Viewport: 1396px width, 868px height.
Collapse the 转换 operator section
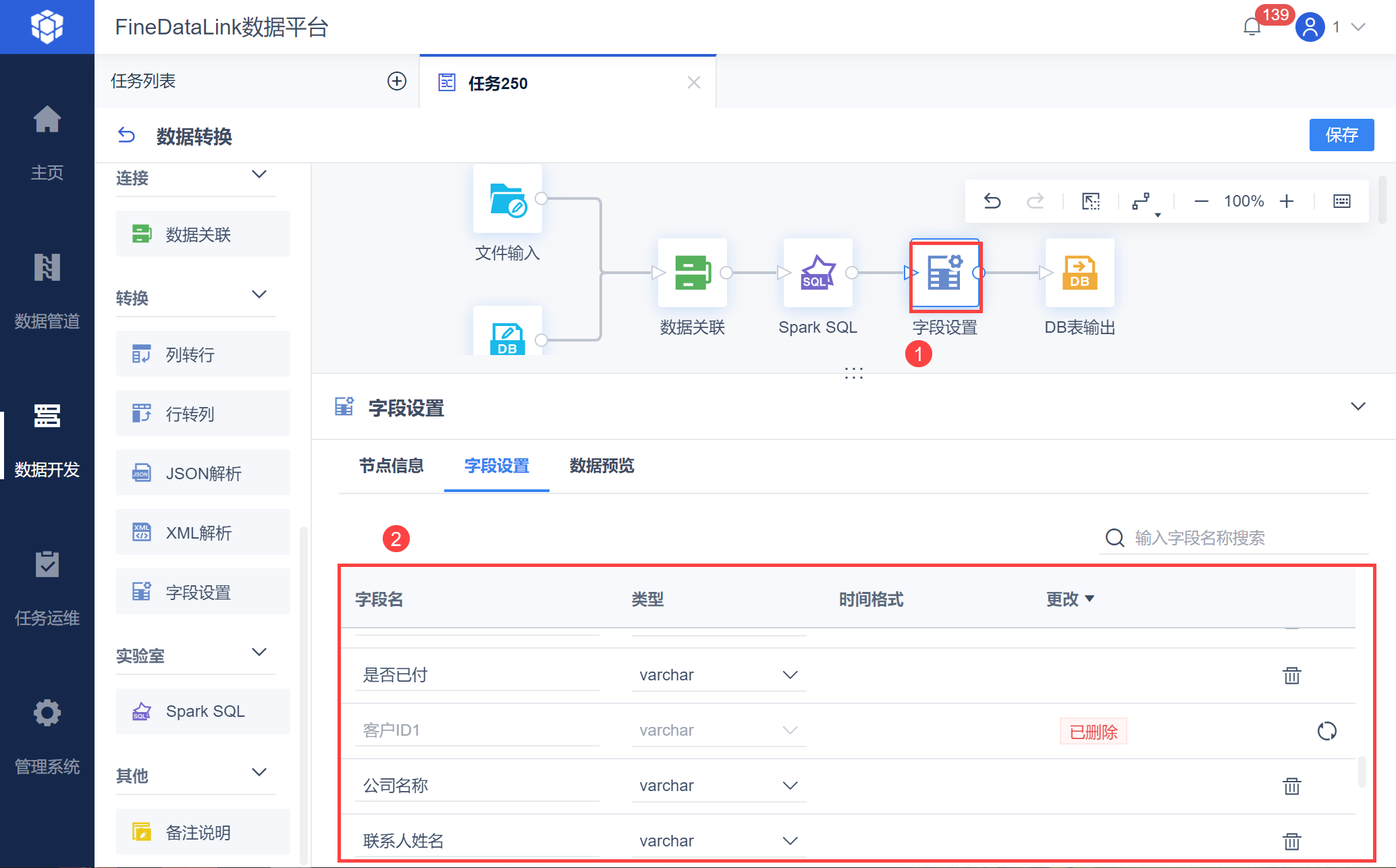point(259,295)
